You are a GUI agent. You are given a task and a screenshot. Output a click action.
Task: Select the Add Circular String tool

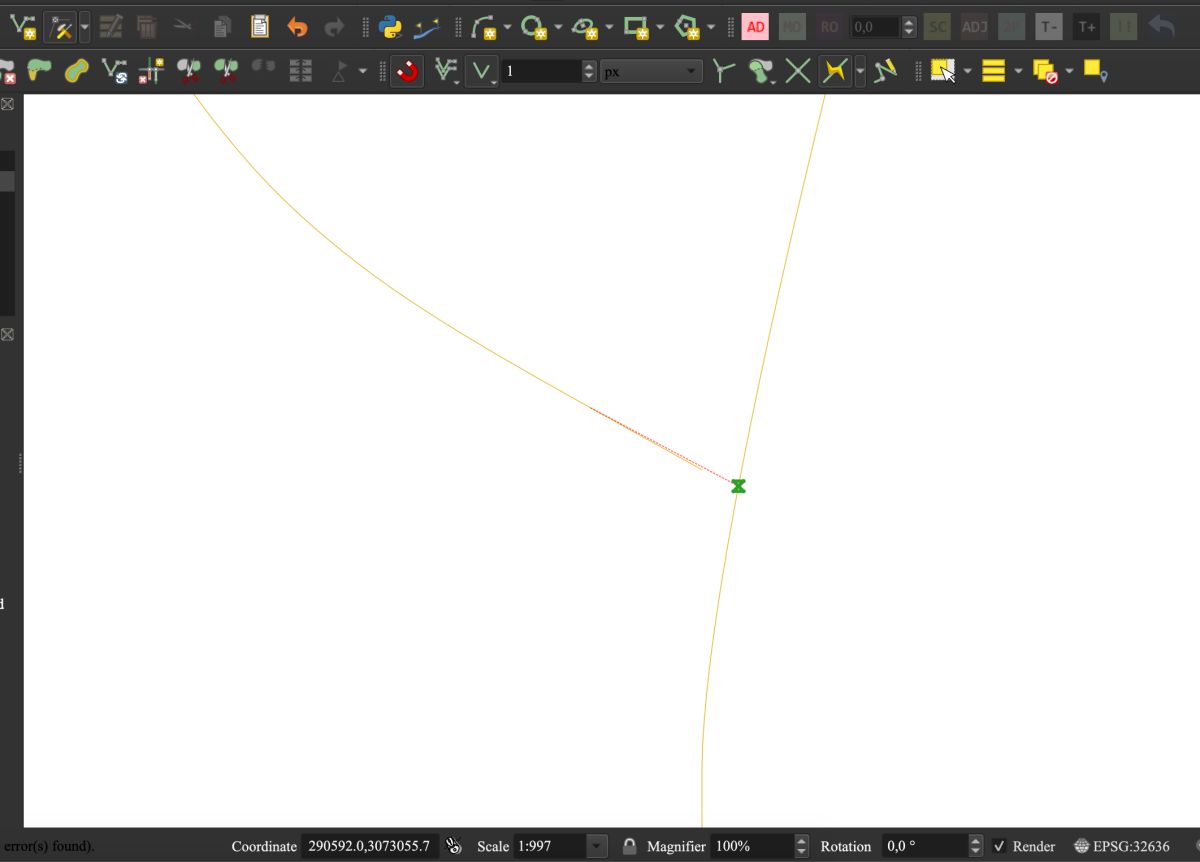tap(485, 27)
